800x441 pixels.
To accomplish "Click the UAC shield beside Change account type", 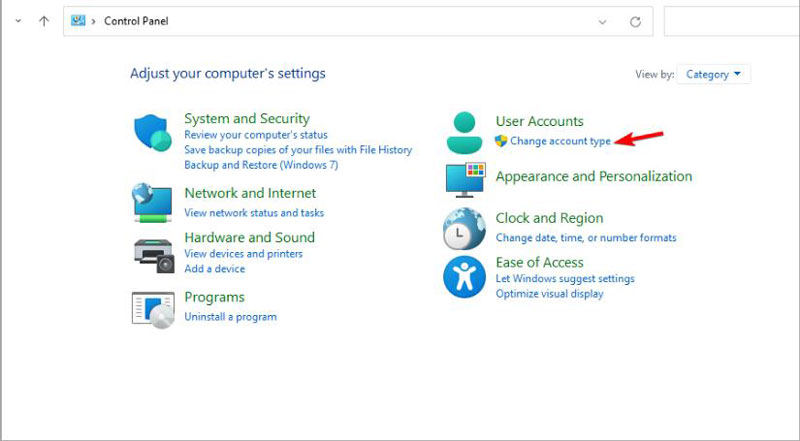I will click(x=501, y=141).
